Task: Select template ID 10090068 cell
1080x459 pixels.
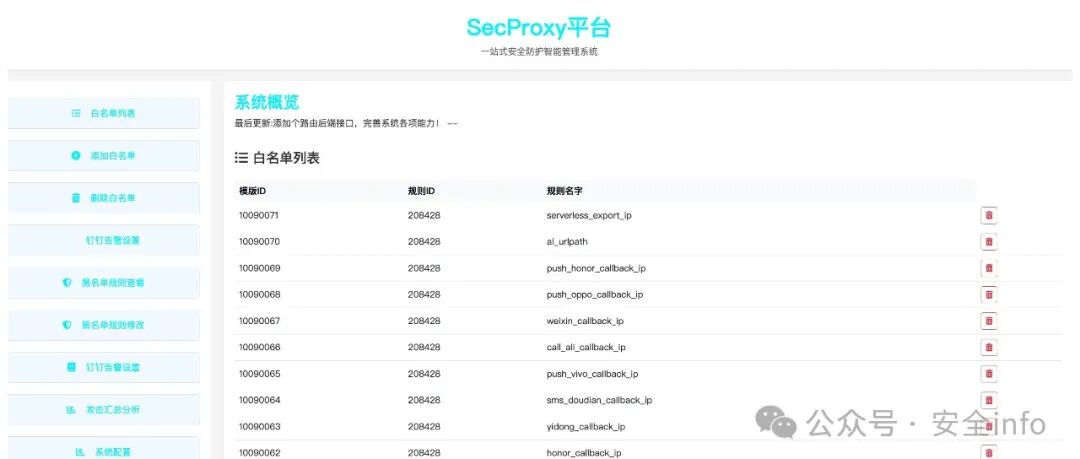Action: [x=260, y=294]
